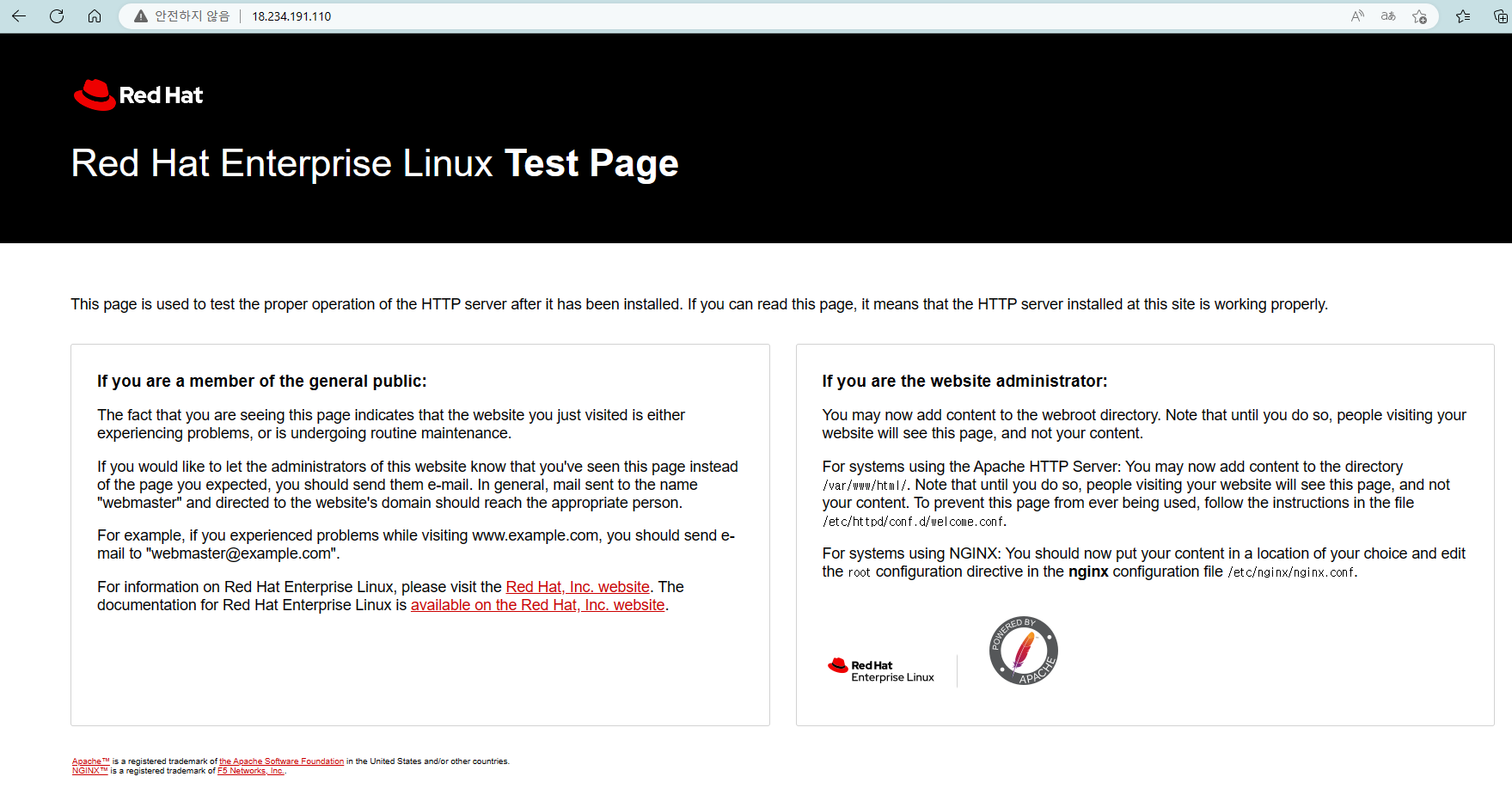Viewport: 1512px width, 807px height.
Task: Open the favorites list icon
Action: pyautogui.click(x=1463, y=16)
